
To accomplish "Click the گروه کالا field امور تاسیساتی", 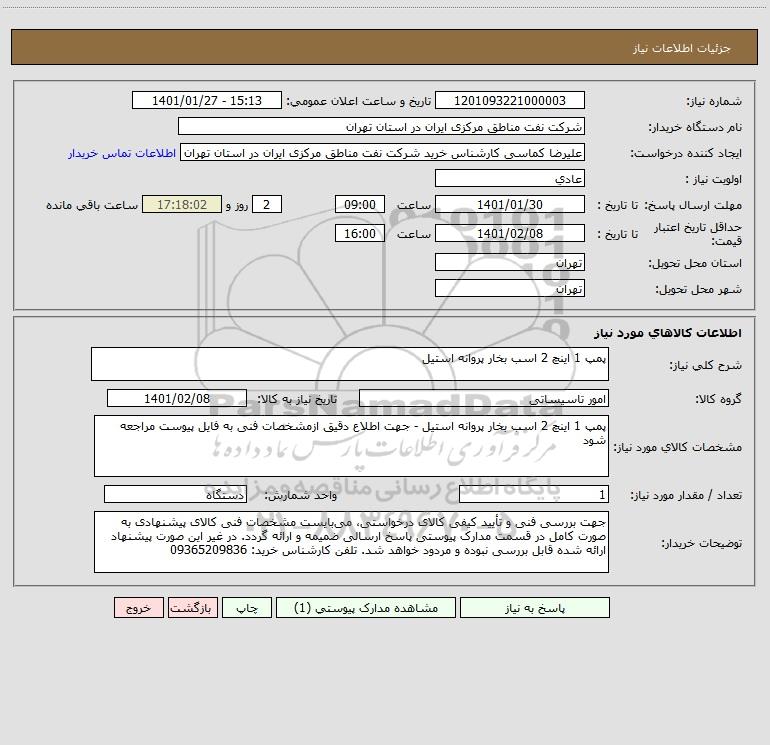I will 484,398.
